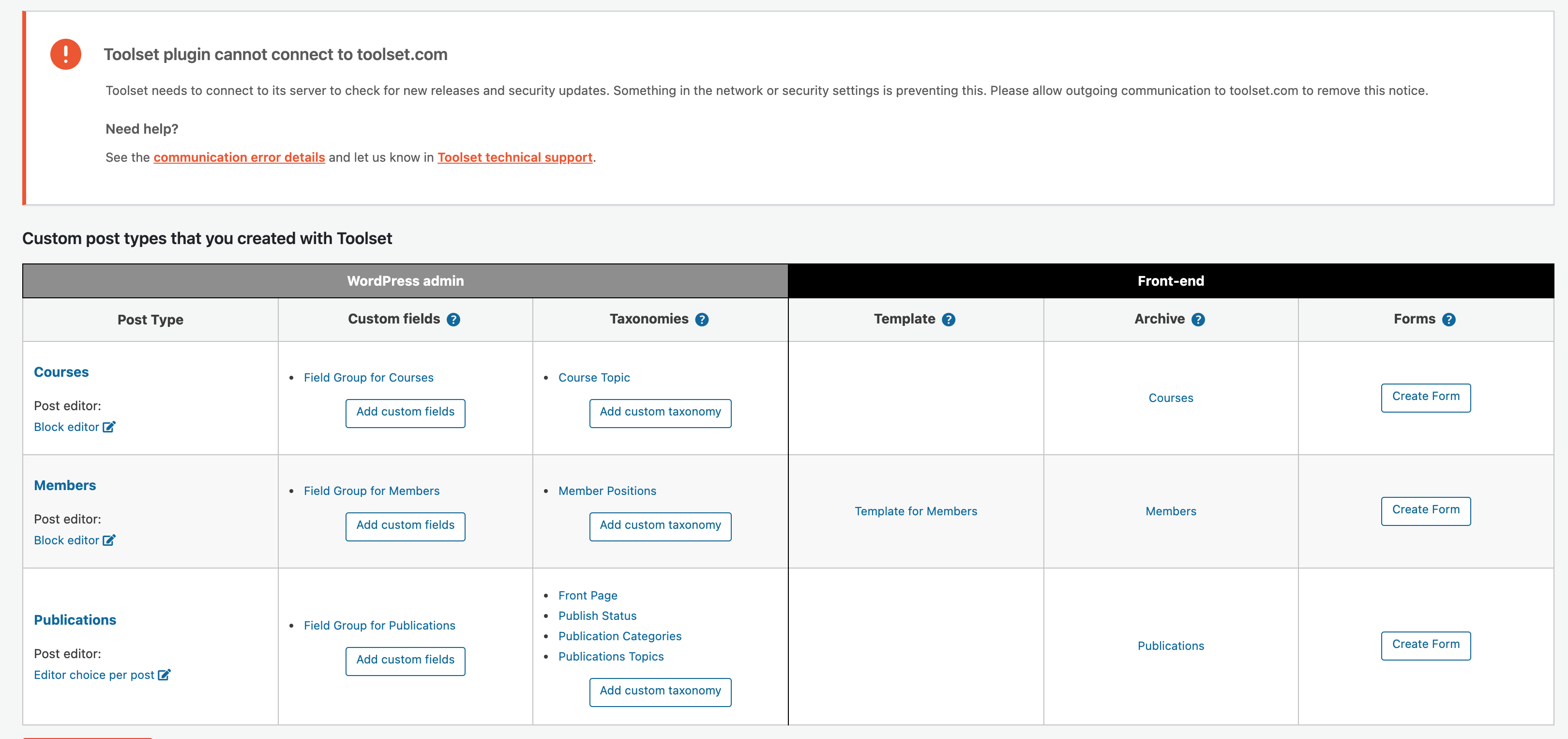Viewport: 1568px width, 739px height.
Task: Open Front Page taxonomy
Action: pos(588,596)
